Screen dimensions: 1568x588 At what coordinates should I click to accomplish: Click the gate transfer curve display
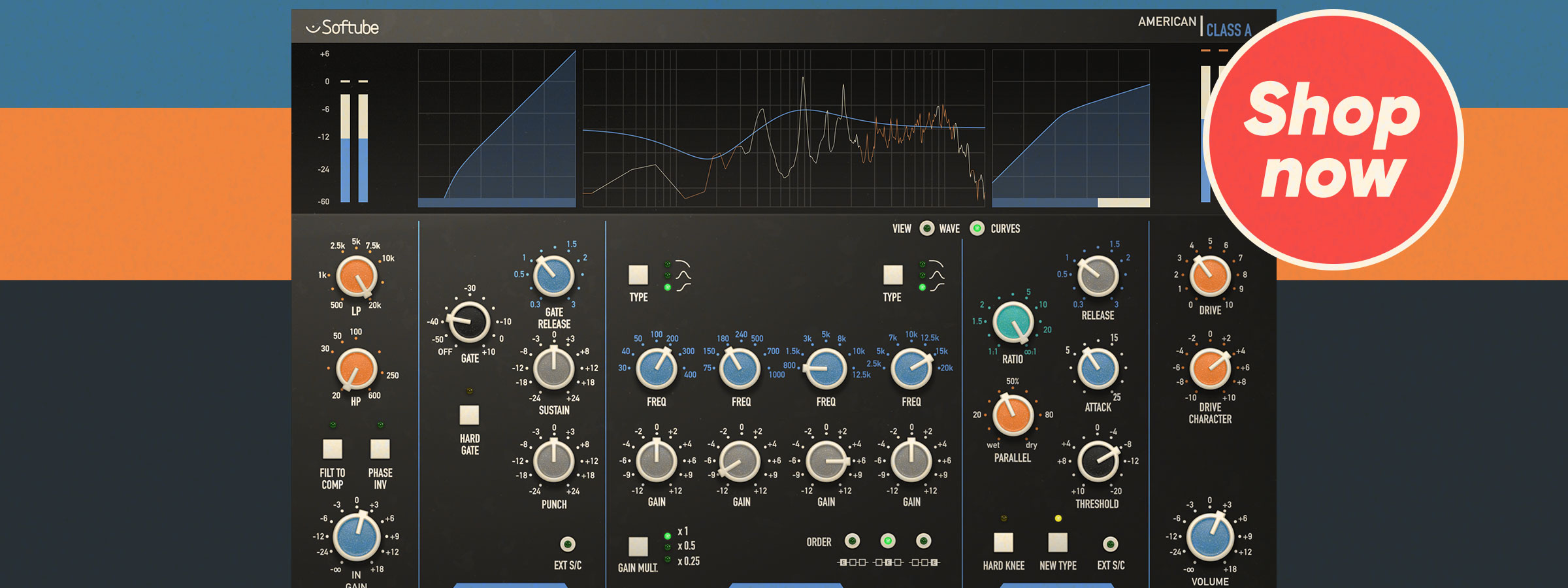pos(497,128)
